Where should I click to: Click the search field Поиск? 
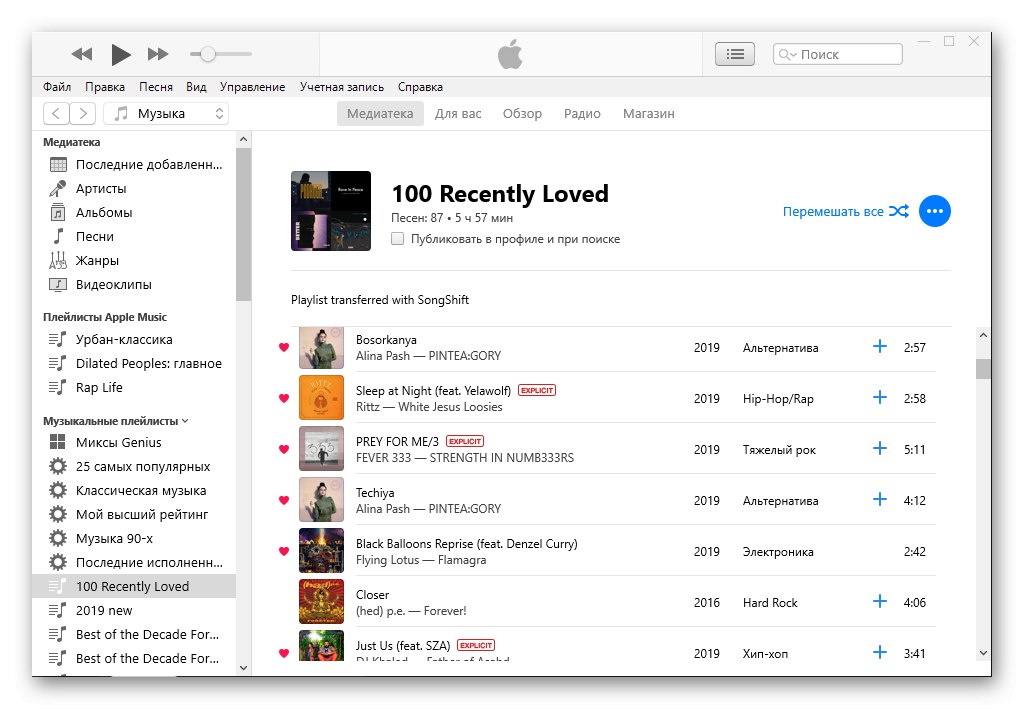[x=838, y=54]
